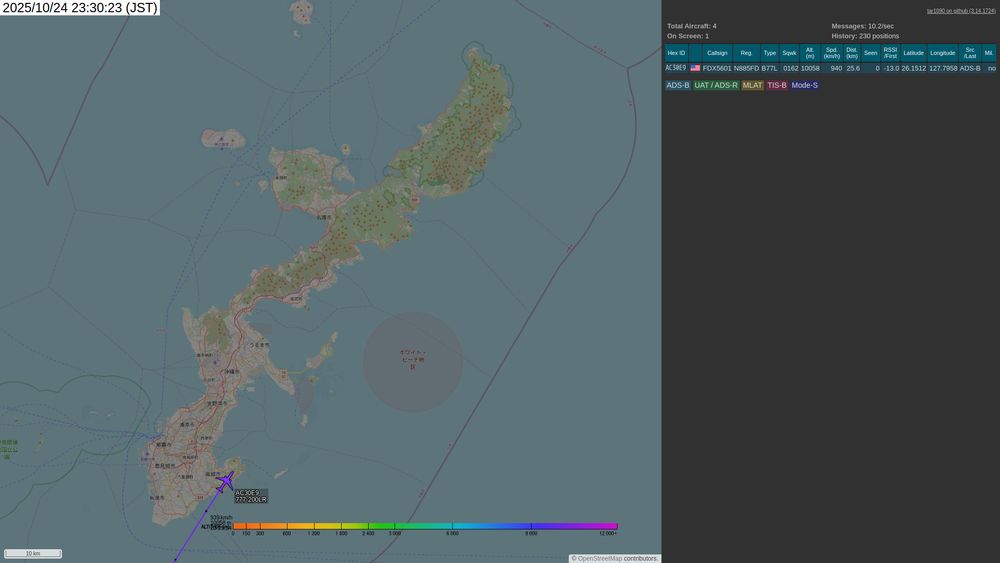Click altitude value 10058
The height and width of the screenshot is (563, 1000).
point(810,68)
